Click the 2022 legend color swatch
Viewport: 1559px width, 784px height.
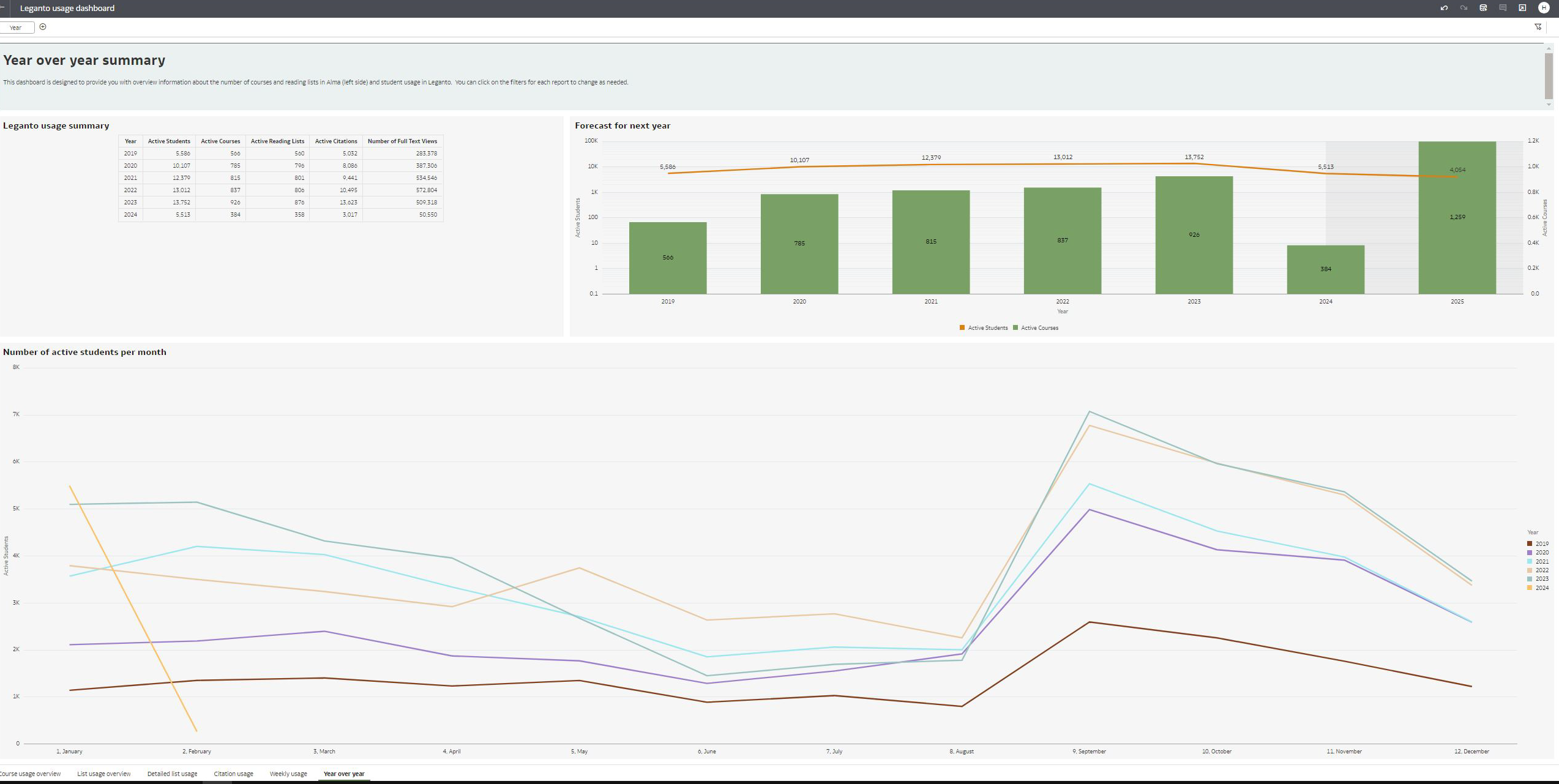click(1530, 570)
